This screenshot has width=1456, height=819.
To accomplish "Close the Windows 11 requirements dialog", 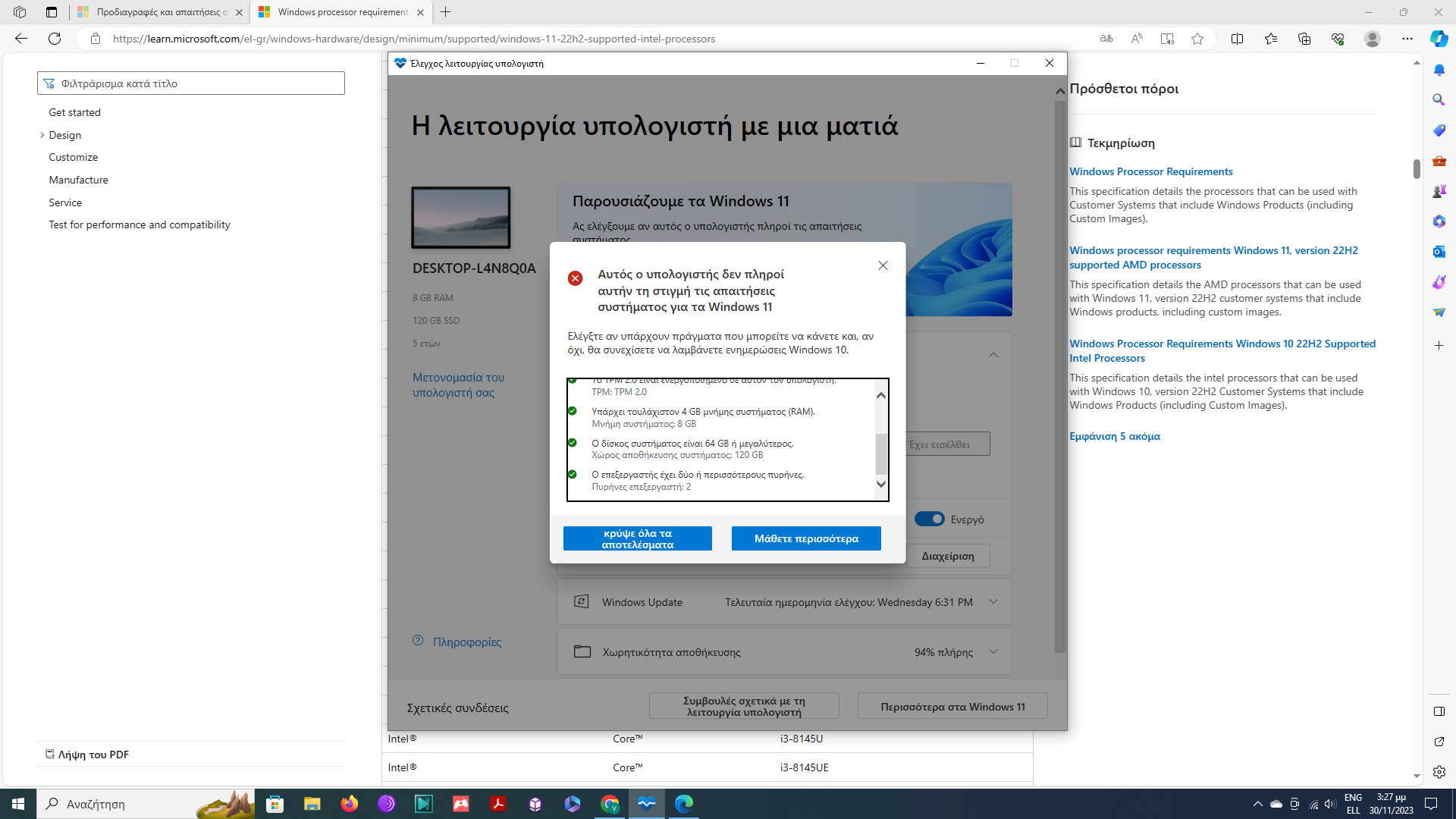I will click(x=883, y=265).
